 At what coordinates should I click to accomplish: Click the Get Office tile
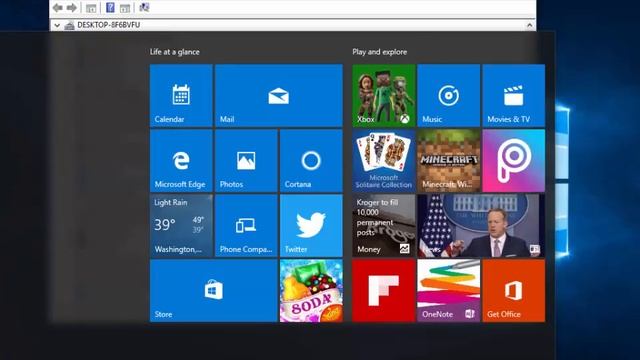[514, 291]
